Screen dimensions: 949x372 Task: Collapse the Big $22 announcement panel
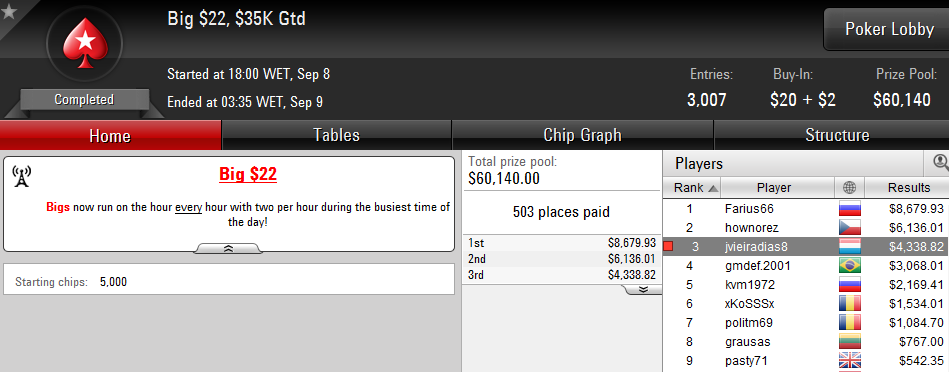click(229, 249)
